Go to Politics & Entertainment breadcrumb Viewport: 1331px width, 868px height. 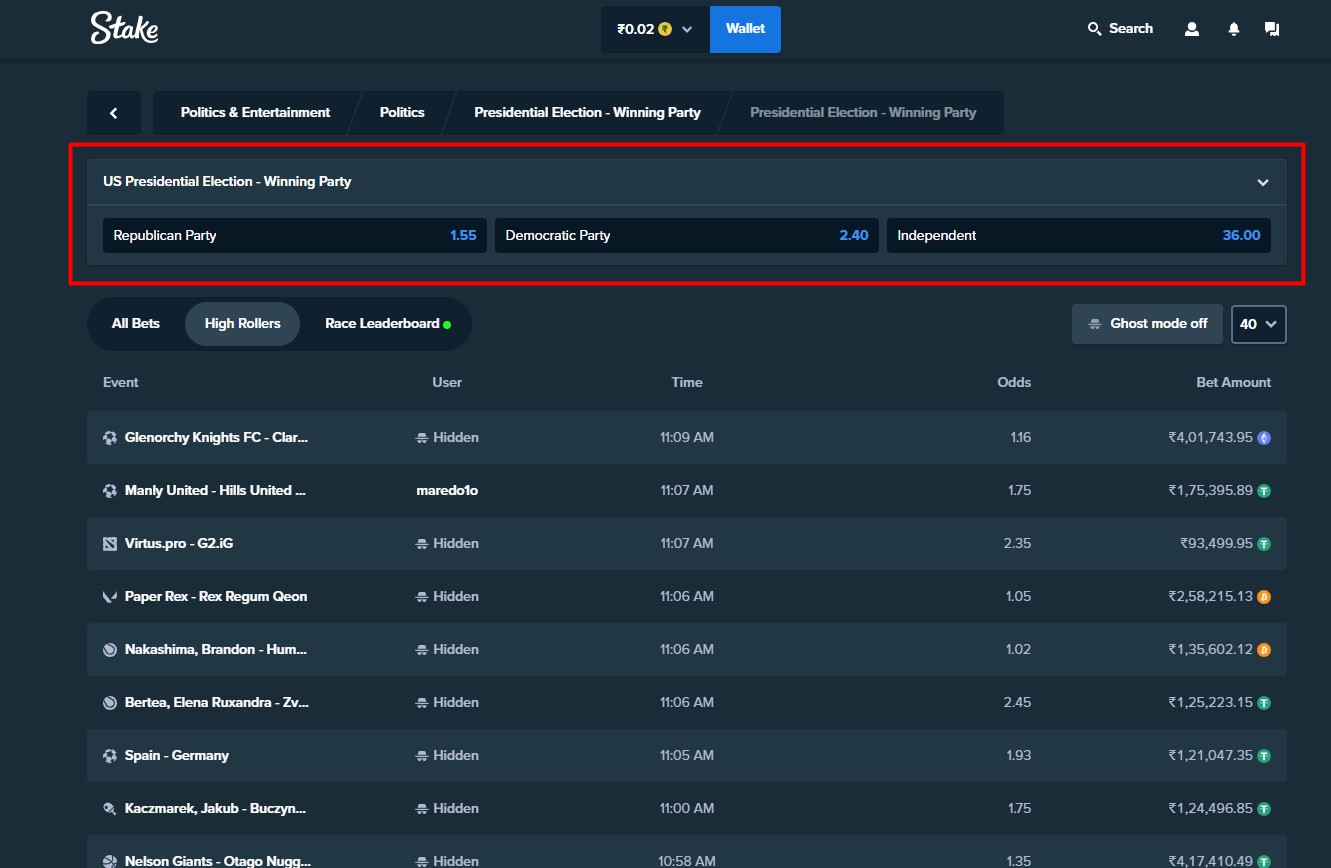pos(255,113)
